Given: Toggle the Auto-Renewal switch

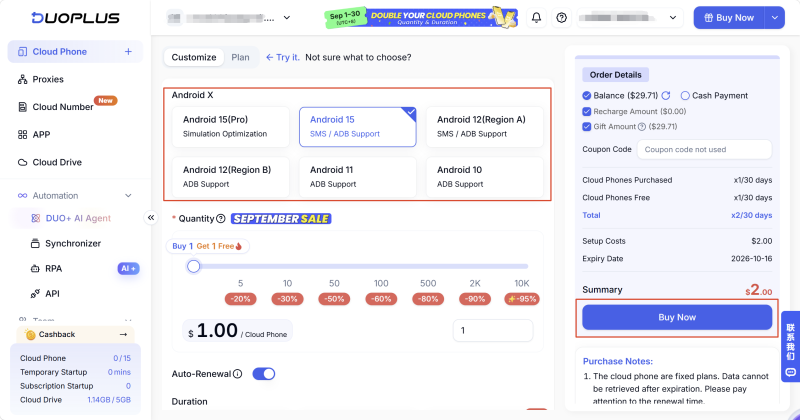Looking at the screenshot, I should tap(264, 374).
